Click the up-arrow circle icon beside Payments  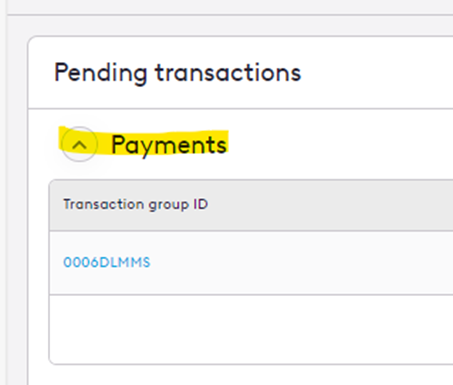[x=79, y=144]
